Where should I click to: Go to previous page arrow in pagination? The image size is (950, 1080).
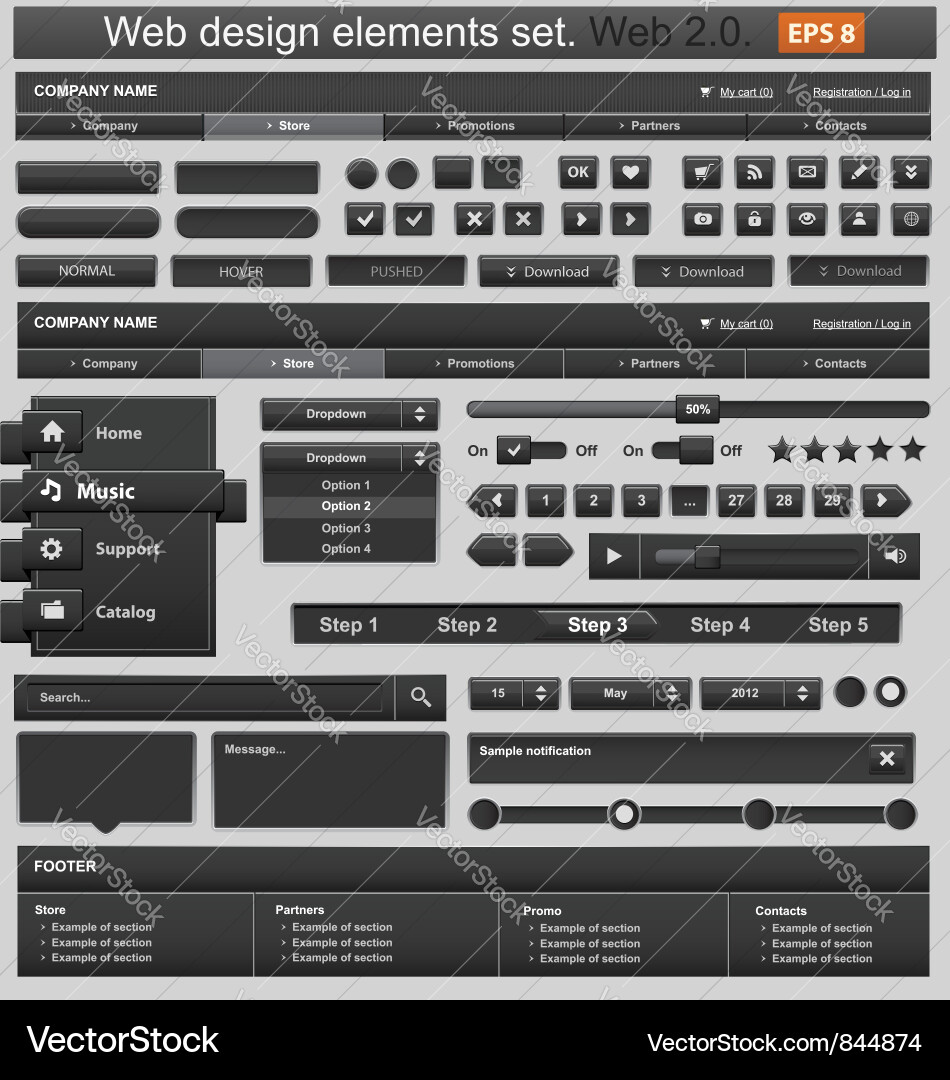point(493,500)
